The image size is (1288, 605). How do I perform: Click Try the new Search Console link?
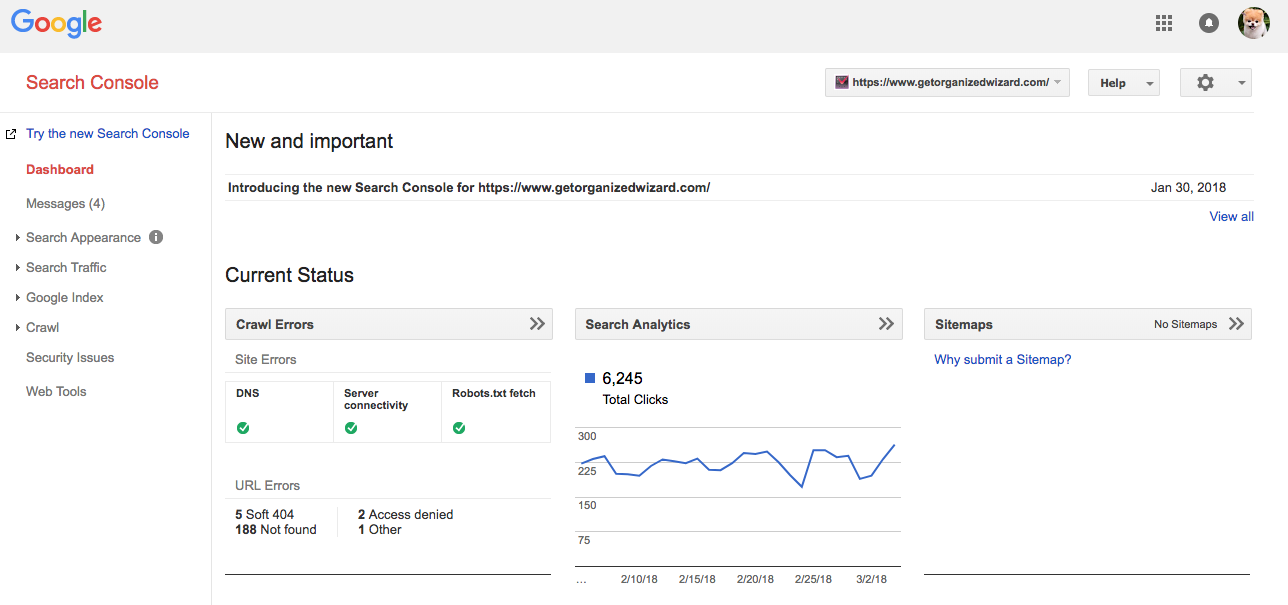[x=107, y=133]
